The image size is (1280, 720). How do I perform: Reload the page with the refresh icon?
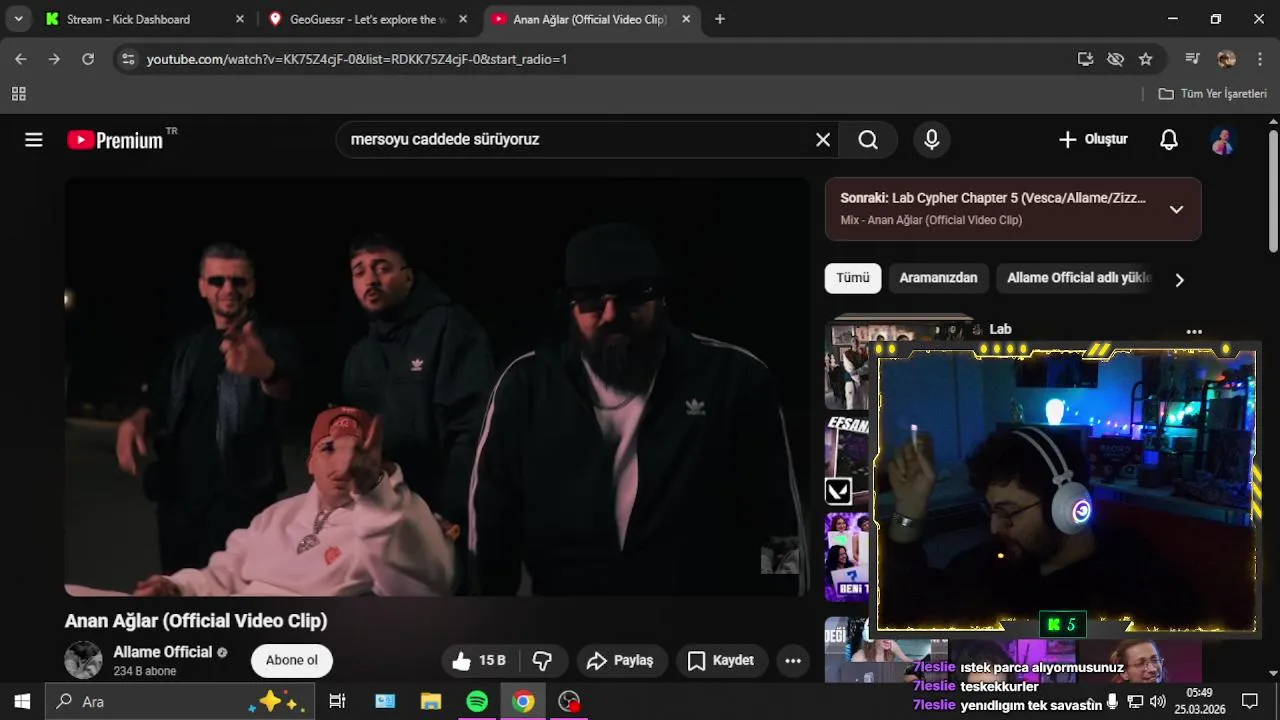coord(88,59)
